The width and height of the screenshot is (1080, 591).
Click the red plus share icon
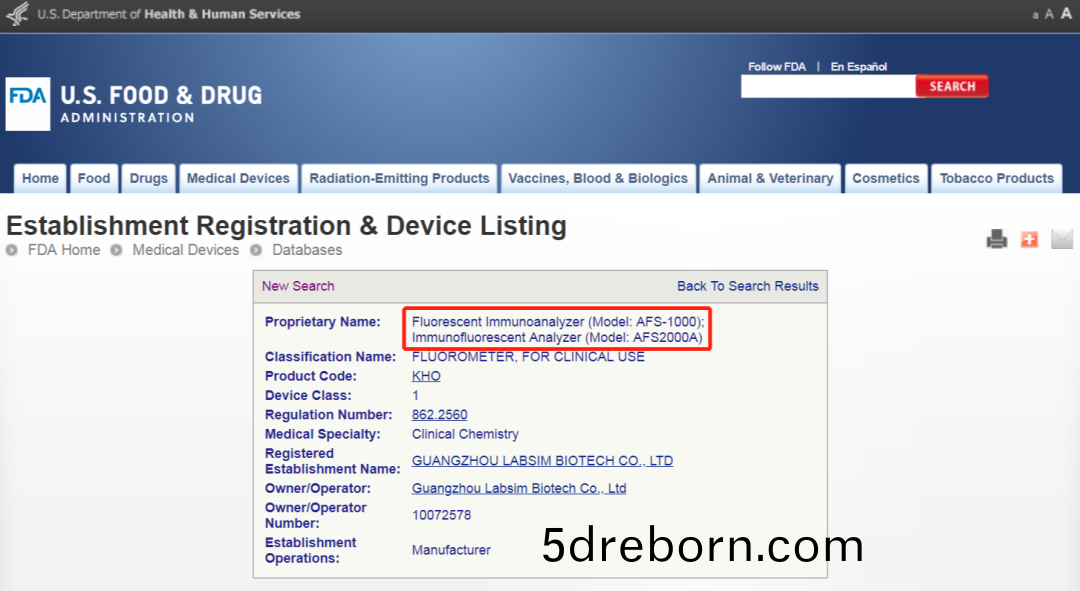(x=1029, y=239)
